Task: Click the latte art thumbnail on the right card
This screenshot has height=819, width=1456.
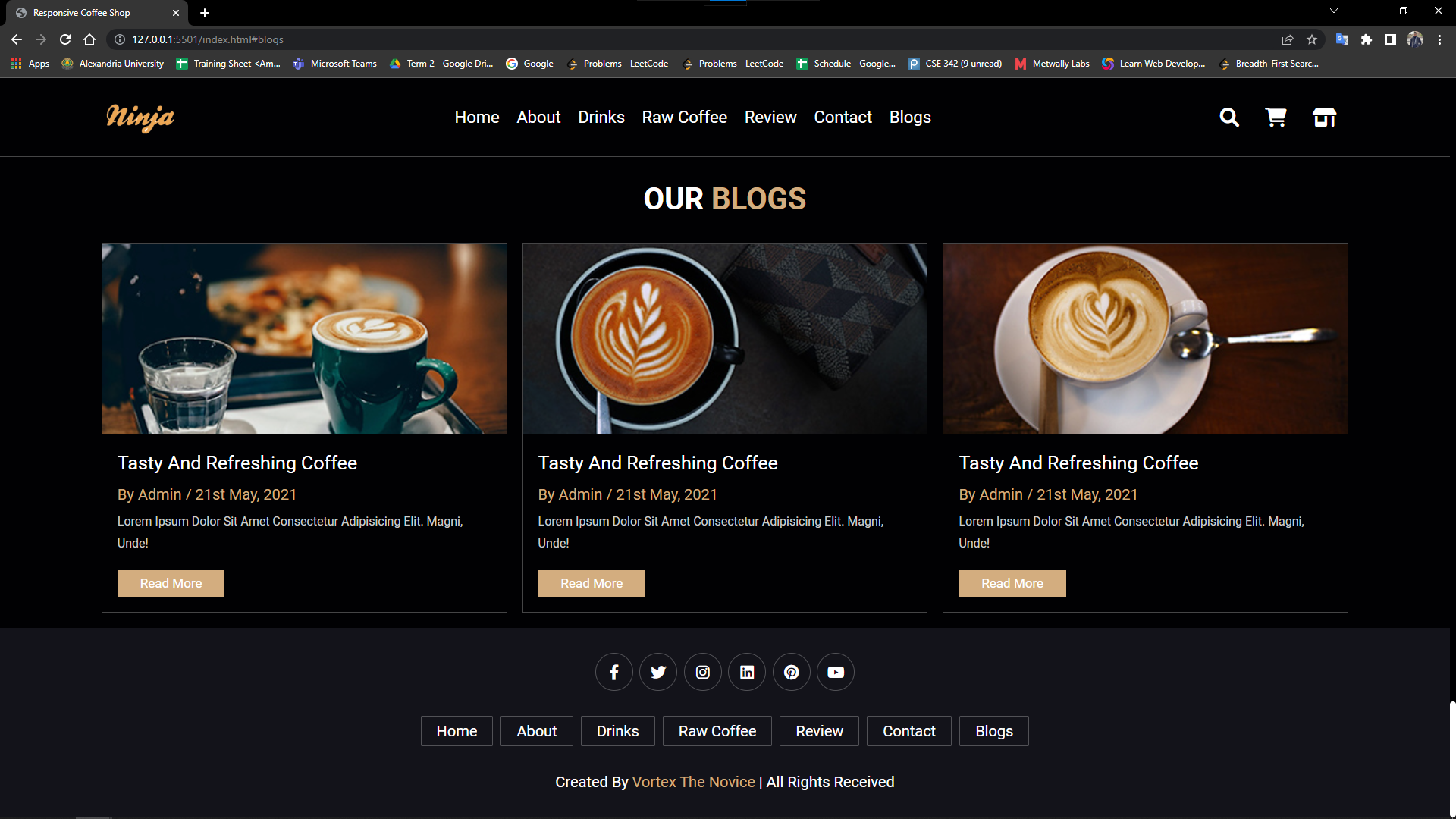Action: (x=1144, y=339)
